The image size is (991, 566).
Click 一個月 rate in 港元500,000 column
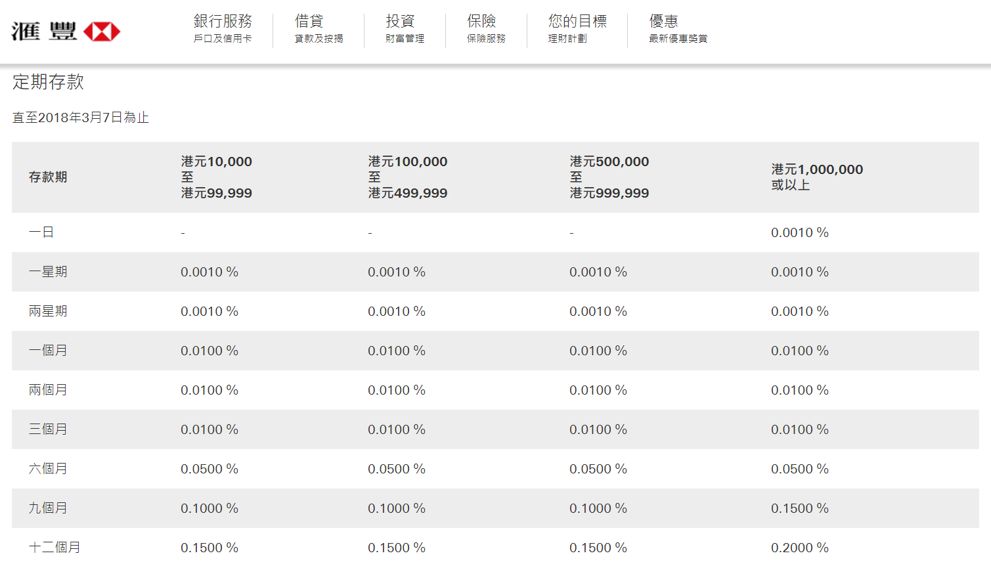pos(598,351)
